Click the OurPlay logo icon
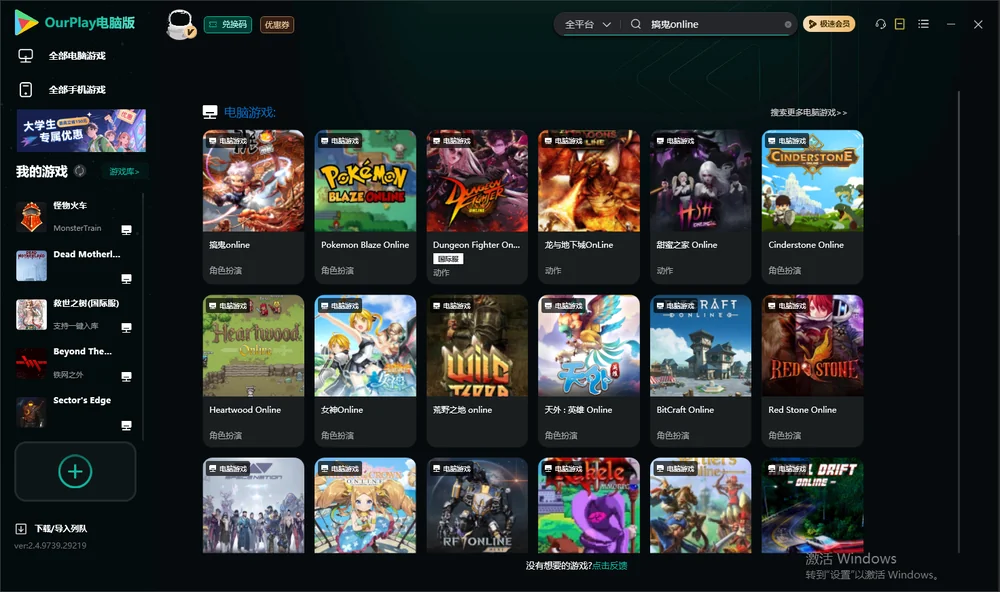1000x592 pixels. coord(26,23)
